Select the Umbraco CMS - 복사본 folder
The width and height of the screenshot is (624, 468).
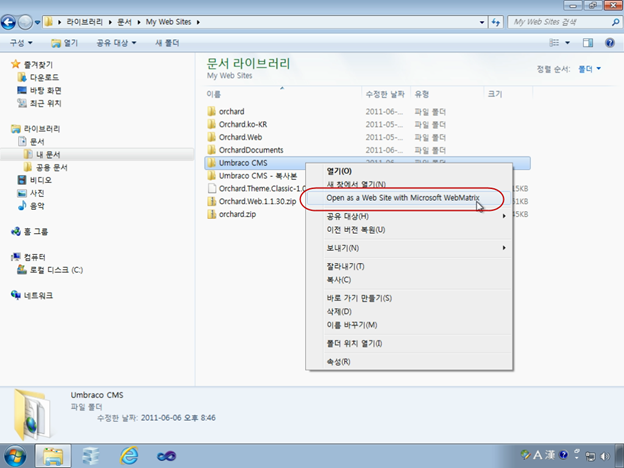257,176
